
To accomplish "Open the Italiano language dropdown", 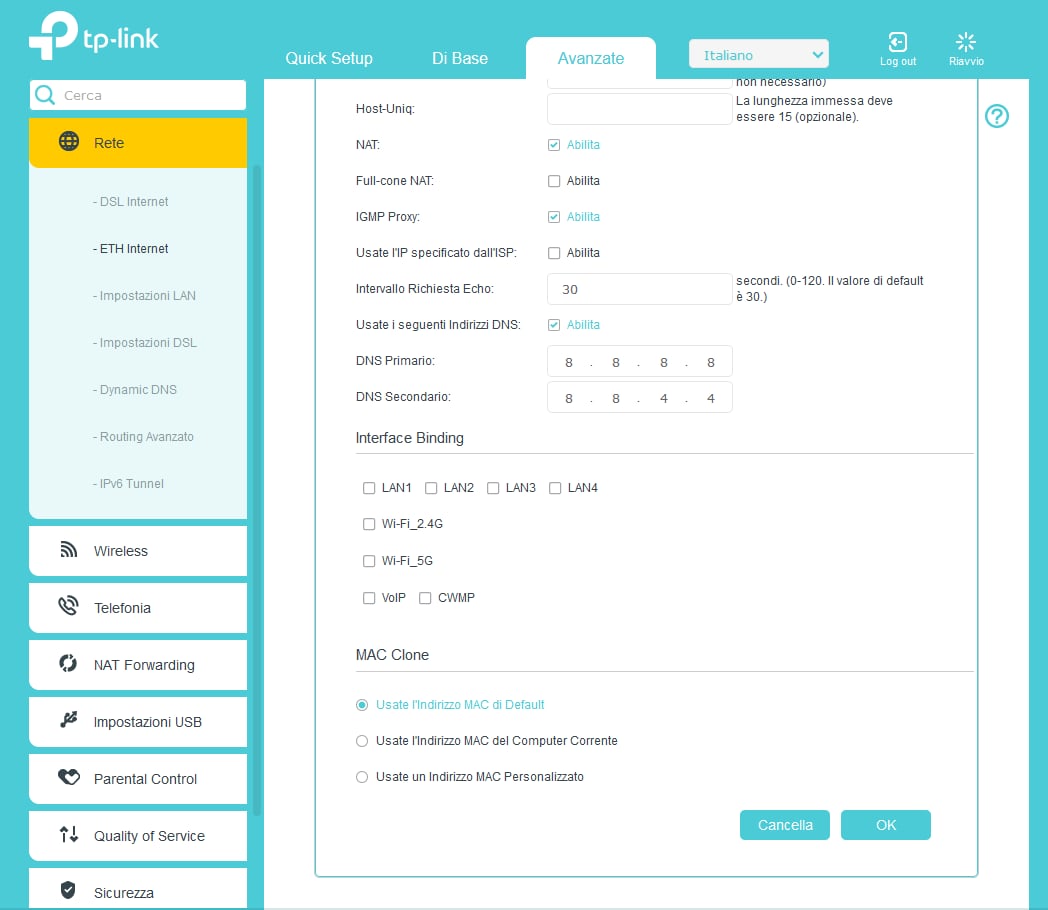I will (759, 55).
